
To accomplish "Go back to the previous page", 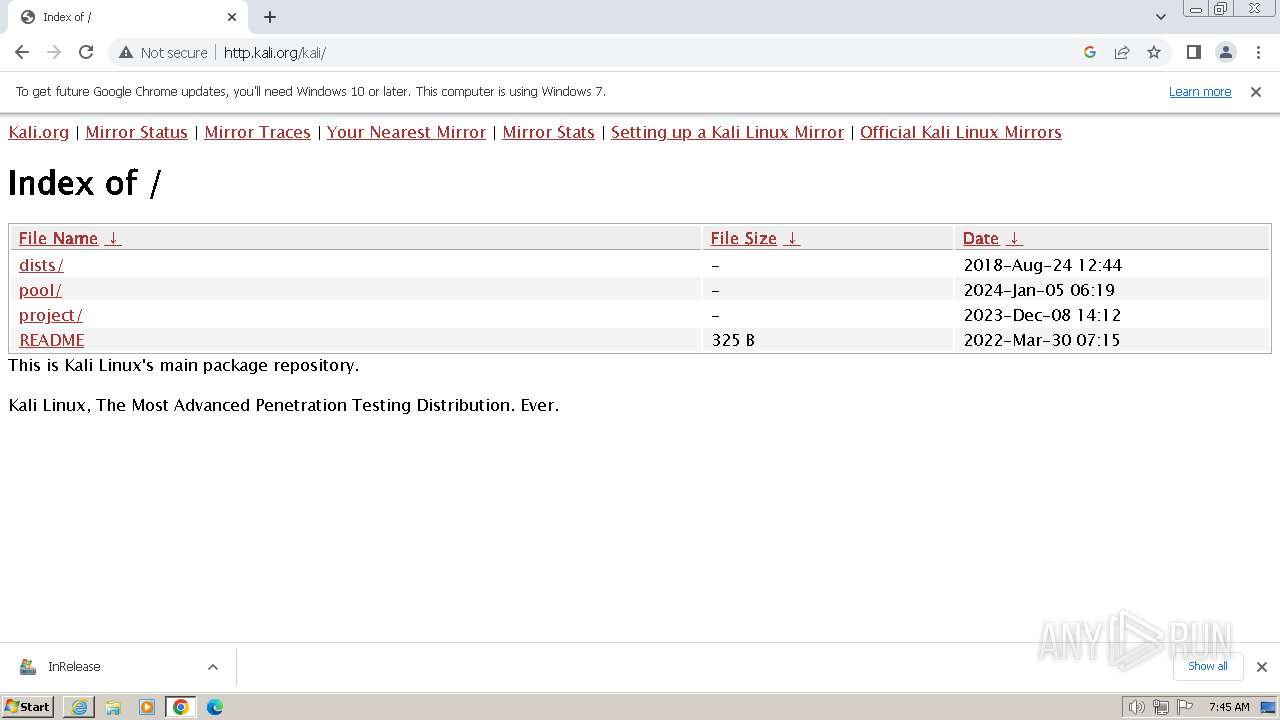I will 22,52.
